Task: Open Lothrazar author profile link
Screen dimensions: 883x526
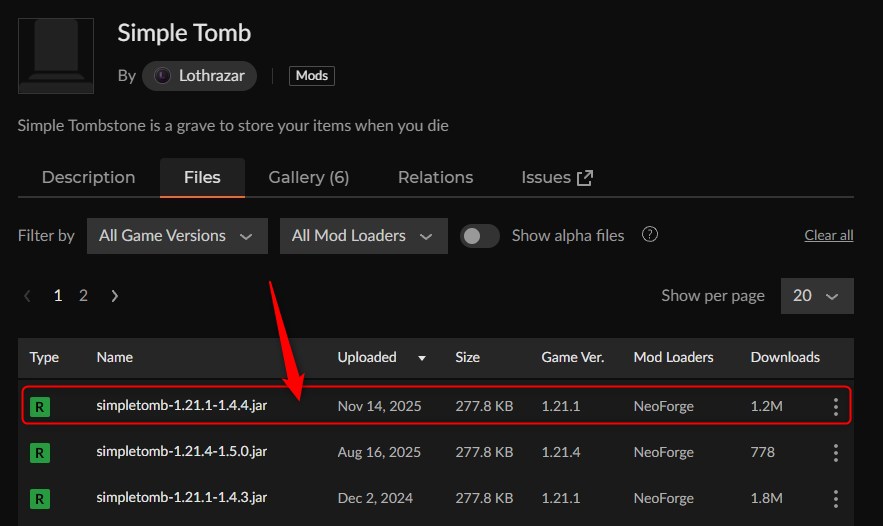Action: point(200,75)
